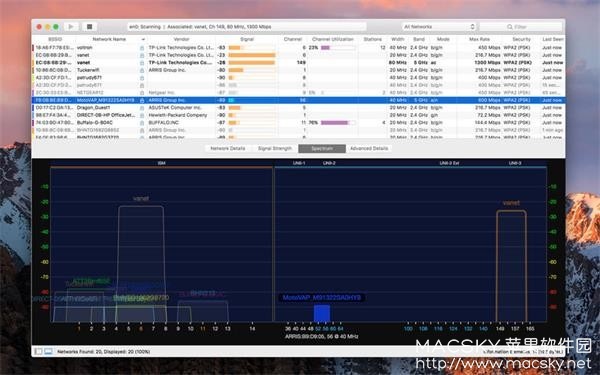Click the All Networks popup stepper arrows
Viewport: 600px width, 375px height.
(x=472, y=27)
